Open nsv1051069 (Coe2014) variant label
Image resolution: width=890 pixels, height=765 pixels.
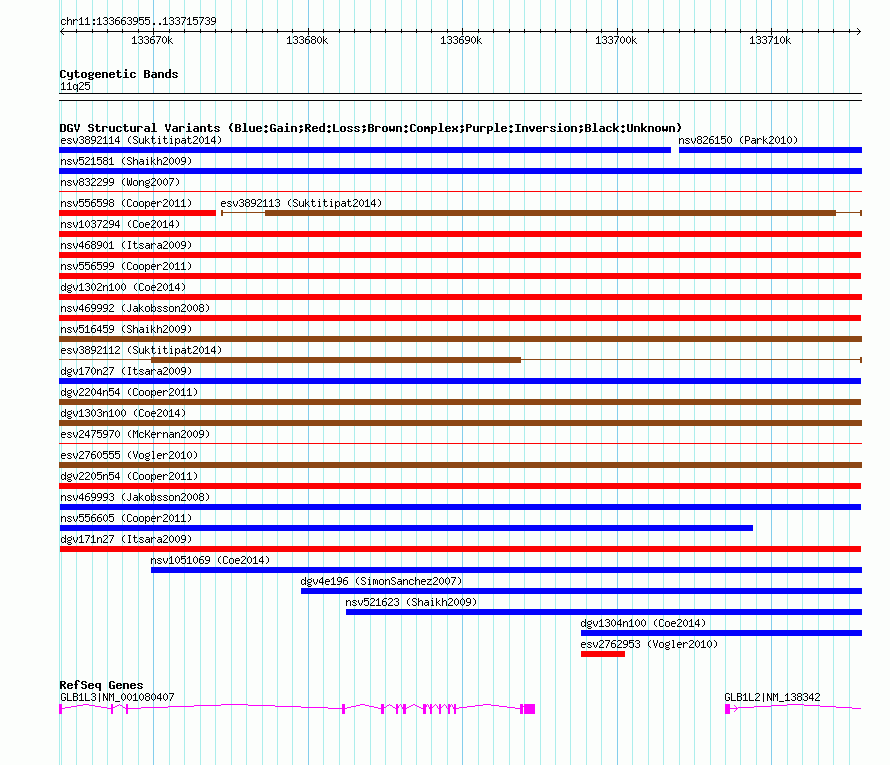point(210,560)
